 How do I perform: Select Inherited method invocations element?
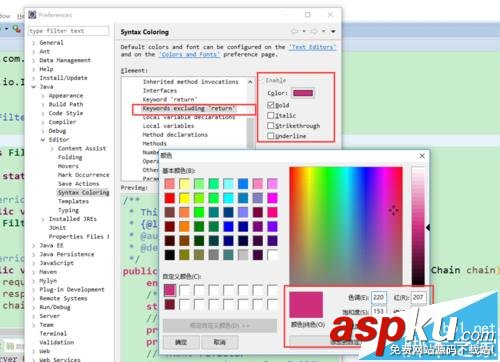click(x=191, y=82)
